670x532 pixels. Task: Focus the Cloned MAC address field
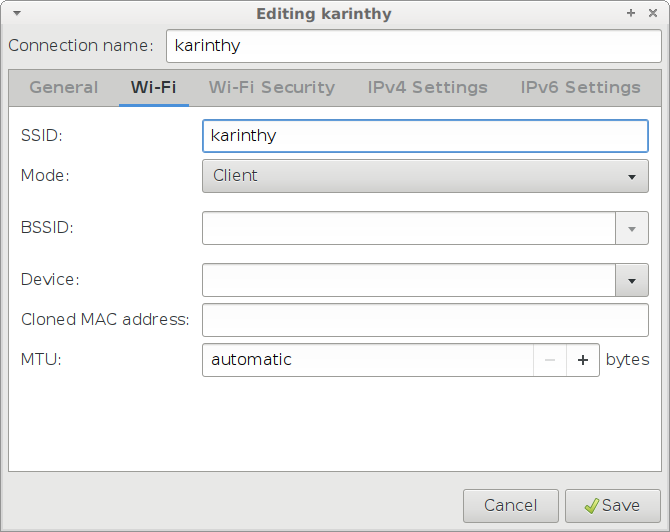[425, 320]
